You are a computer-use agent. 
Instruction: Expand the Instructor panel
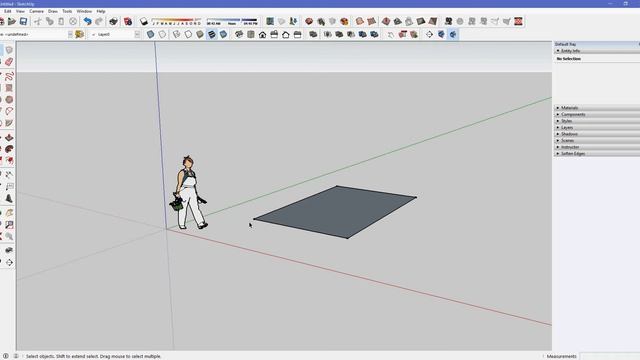click(597, 147)
